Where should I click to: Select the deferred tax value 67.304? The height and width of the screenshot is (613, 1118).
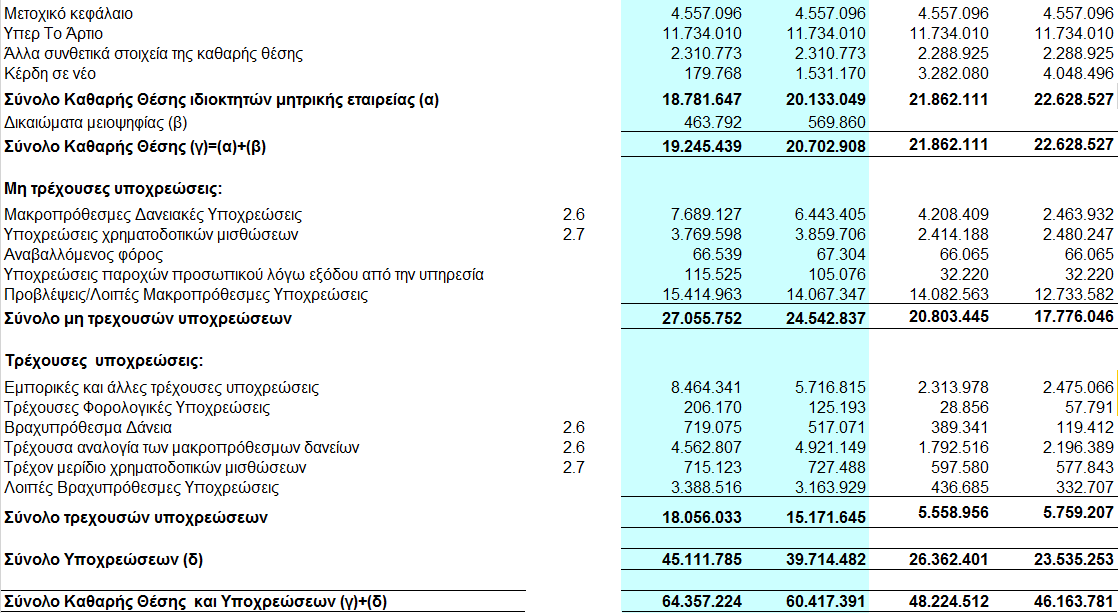click(840, 254)
